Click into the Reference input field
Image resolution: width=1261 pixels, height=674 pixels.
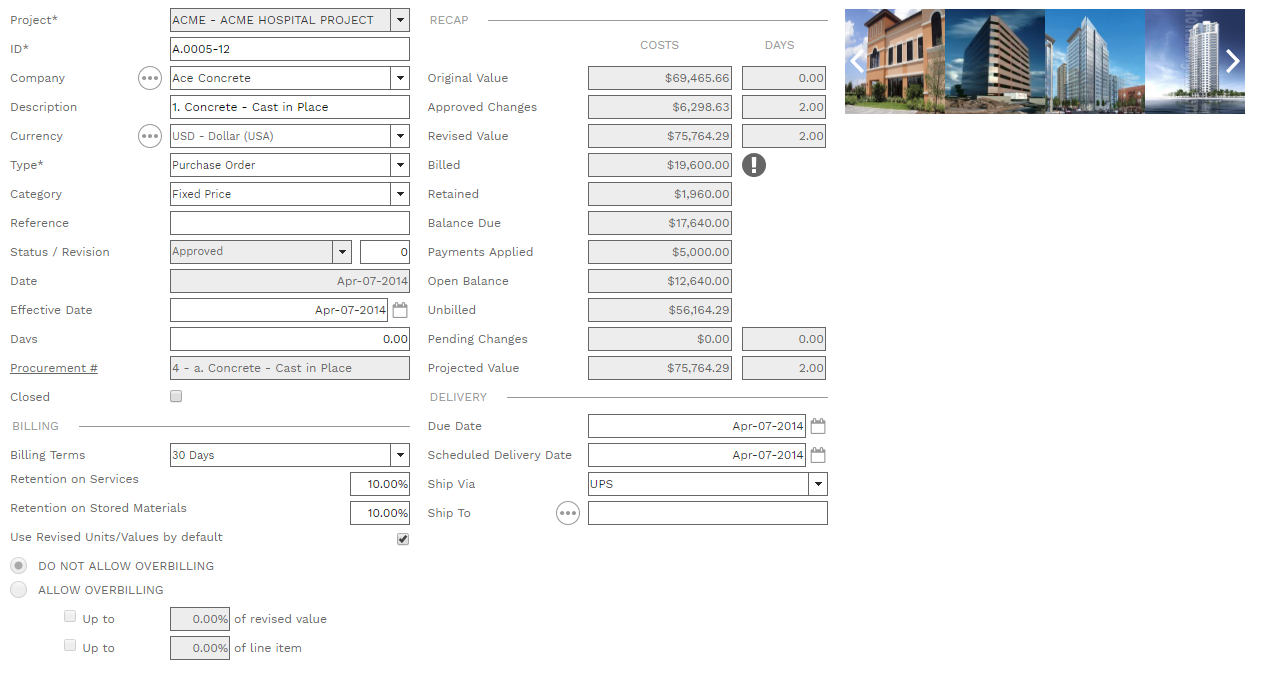(x=290, y=223)
